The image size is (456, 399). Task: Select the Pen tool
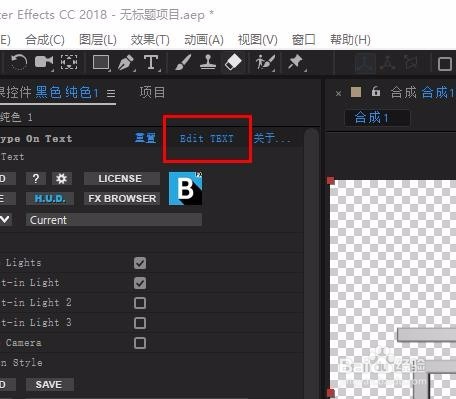[126, 62]
